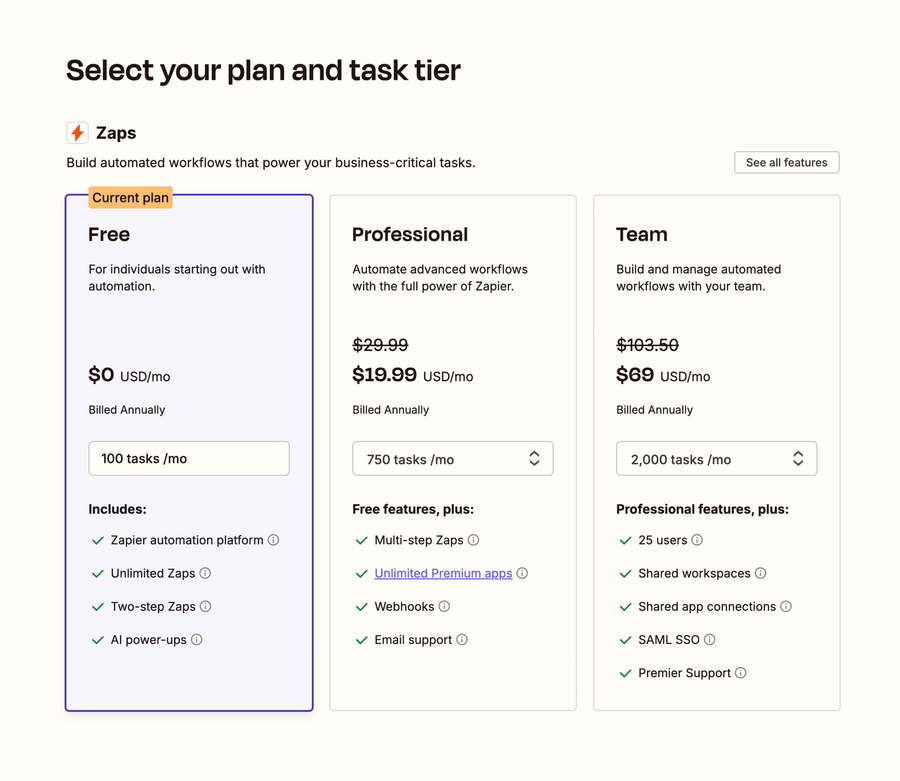The height and width of the screenshot is (781, 900).
Task: View the SAML SSO info icon
Action: 711,639
